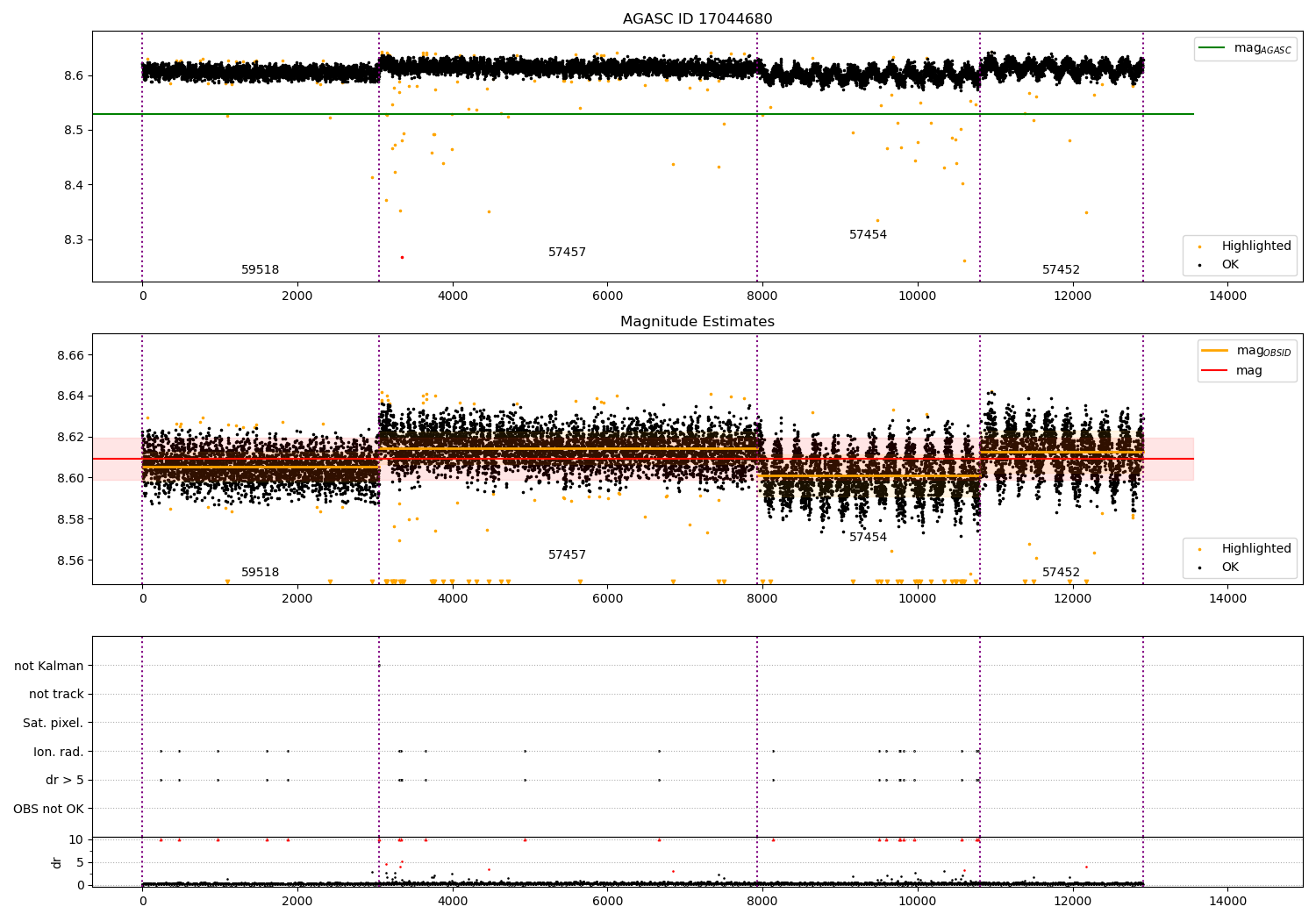This screenshot has width=1316, height=921.
Task: Click the 8.66 y-tick label
Action: pyautogui.click(x=69, y=355)
